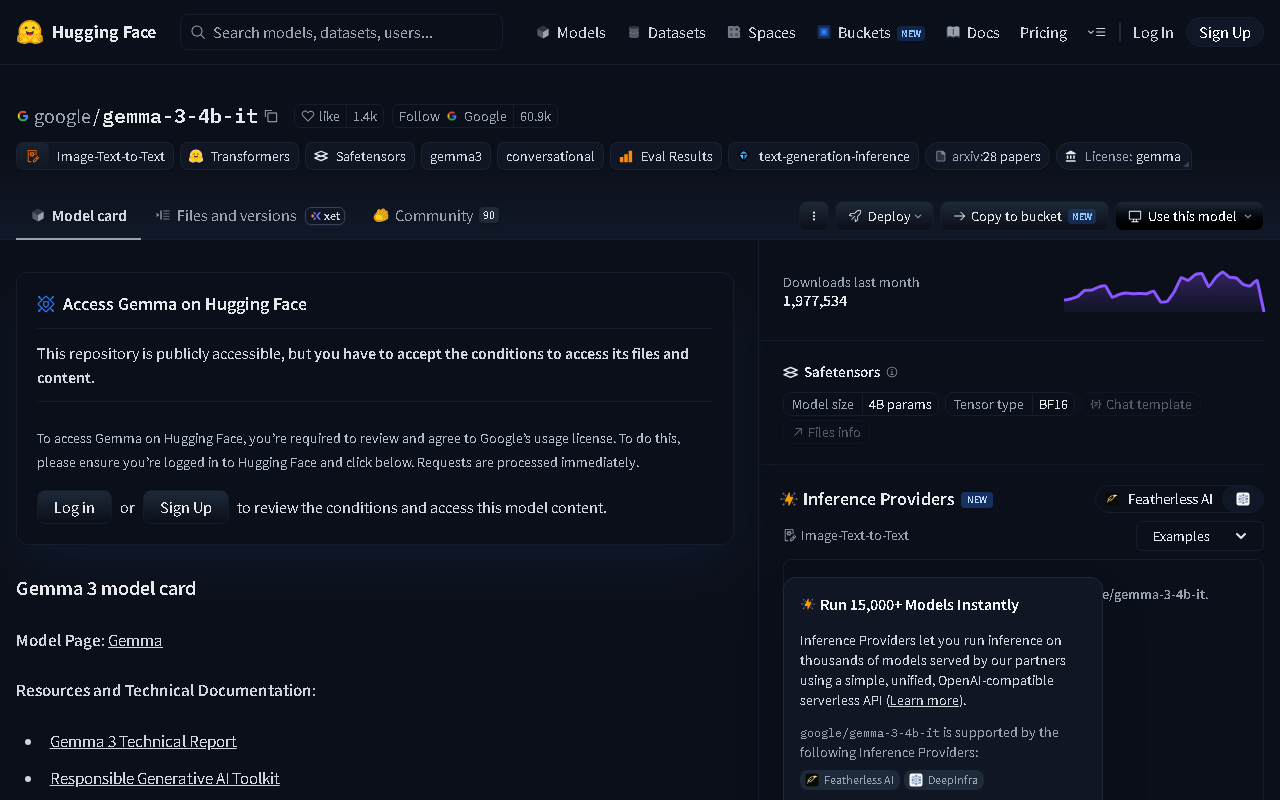Image resolution: width=1280 pixels, height=800 pixels.
Task: Click the downloads last month chart
Action: [1164, 291]
